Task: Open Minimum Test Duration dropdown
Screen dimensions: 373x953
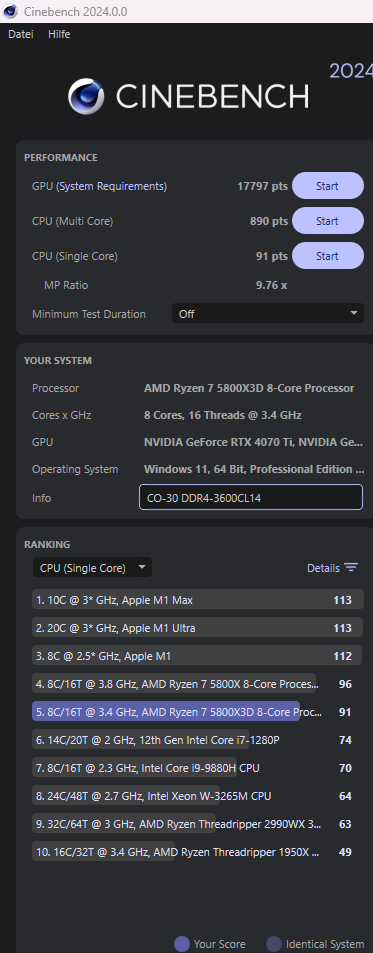Action: pos(268,314)
